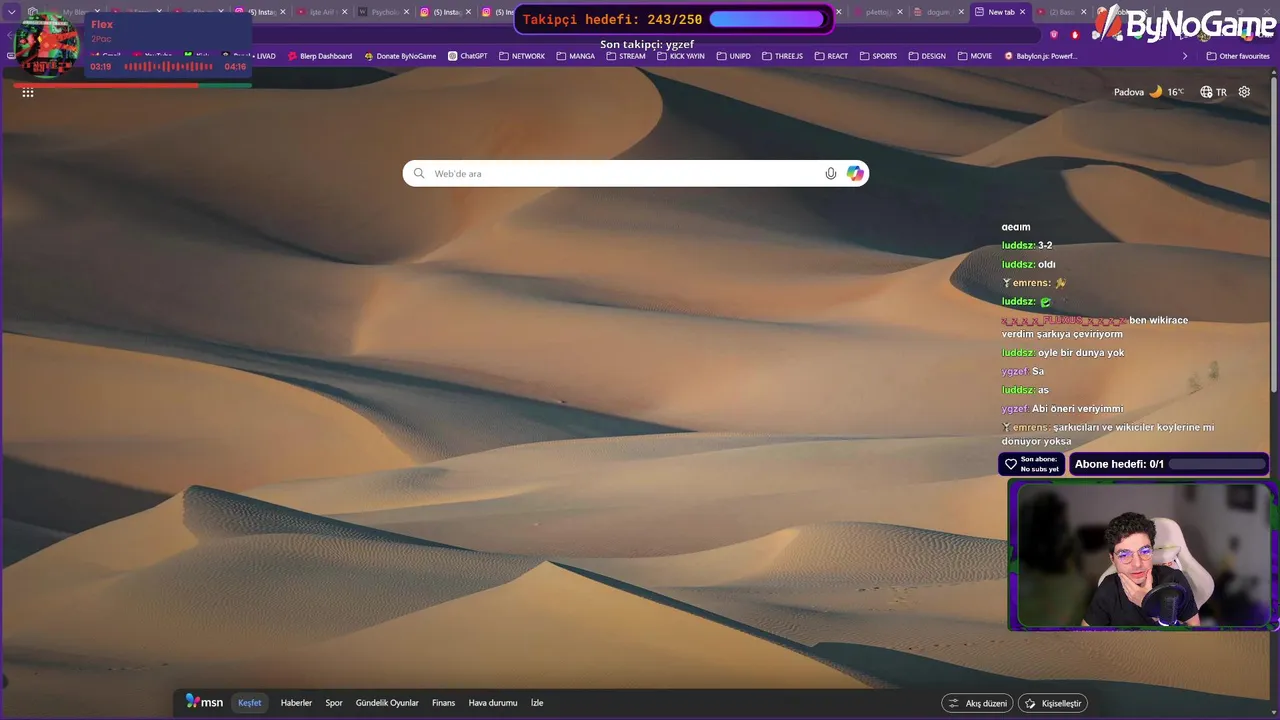This screenshot has height=720, width=1280.
Task: Click the moon weather icon next to Padova
Action: click(1156, 91)
